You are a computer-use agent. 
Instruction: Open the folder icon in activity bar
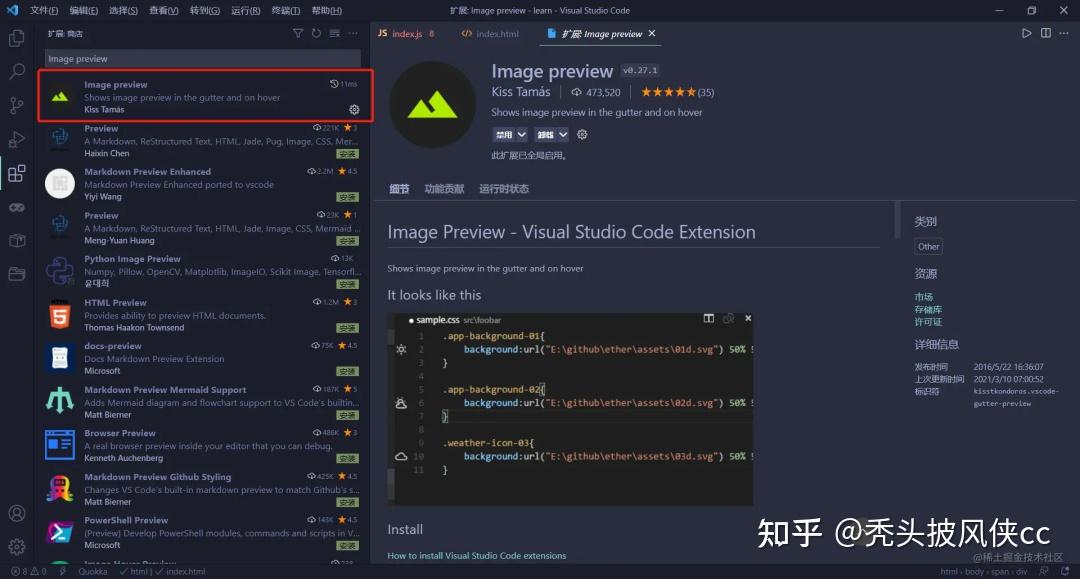(17, 274)
